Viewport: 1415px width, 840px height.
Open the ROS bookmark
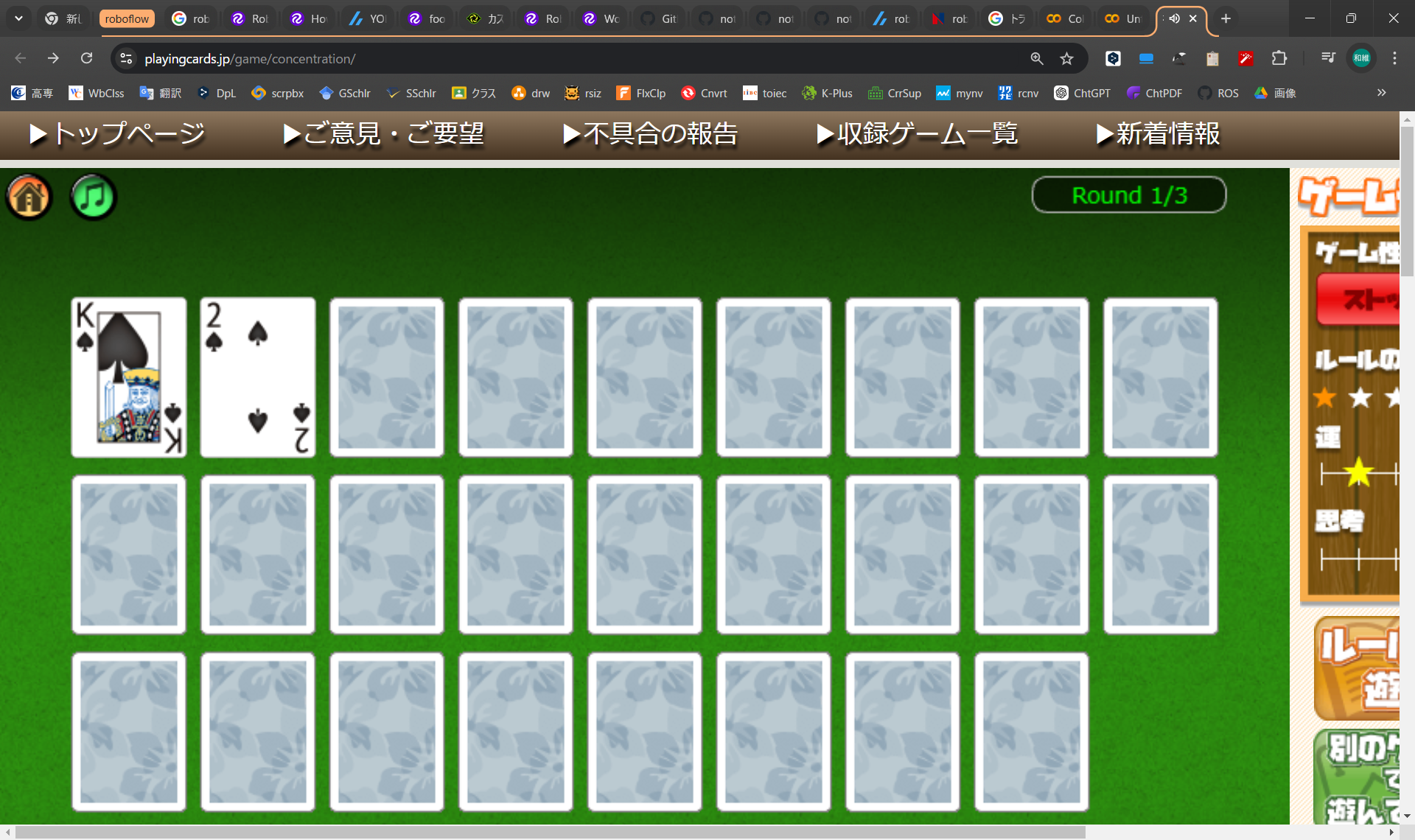click(1218, 93)
